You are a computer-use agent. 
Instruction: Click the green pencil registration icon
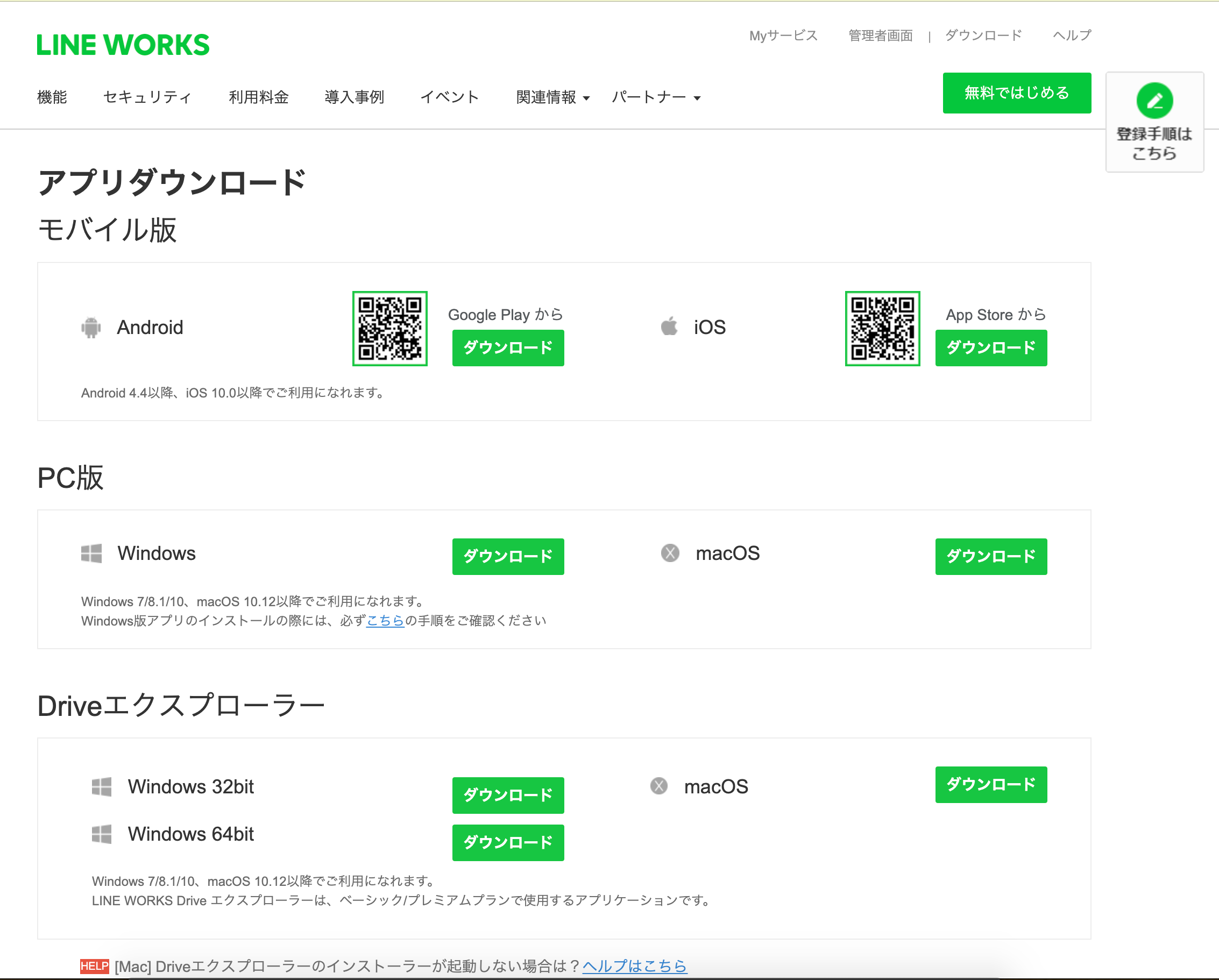point(1154,101)
